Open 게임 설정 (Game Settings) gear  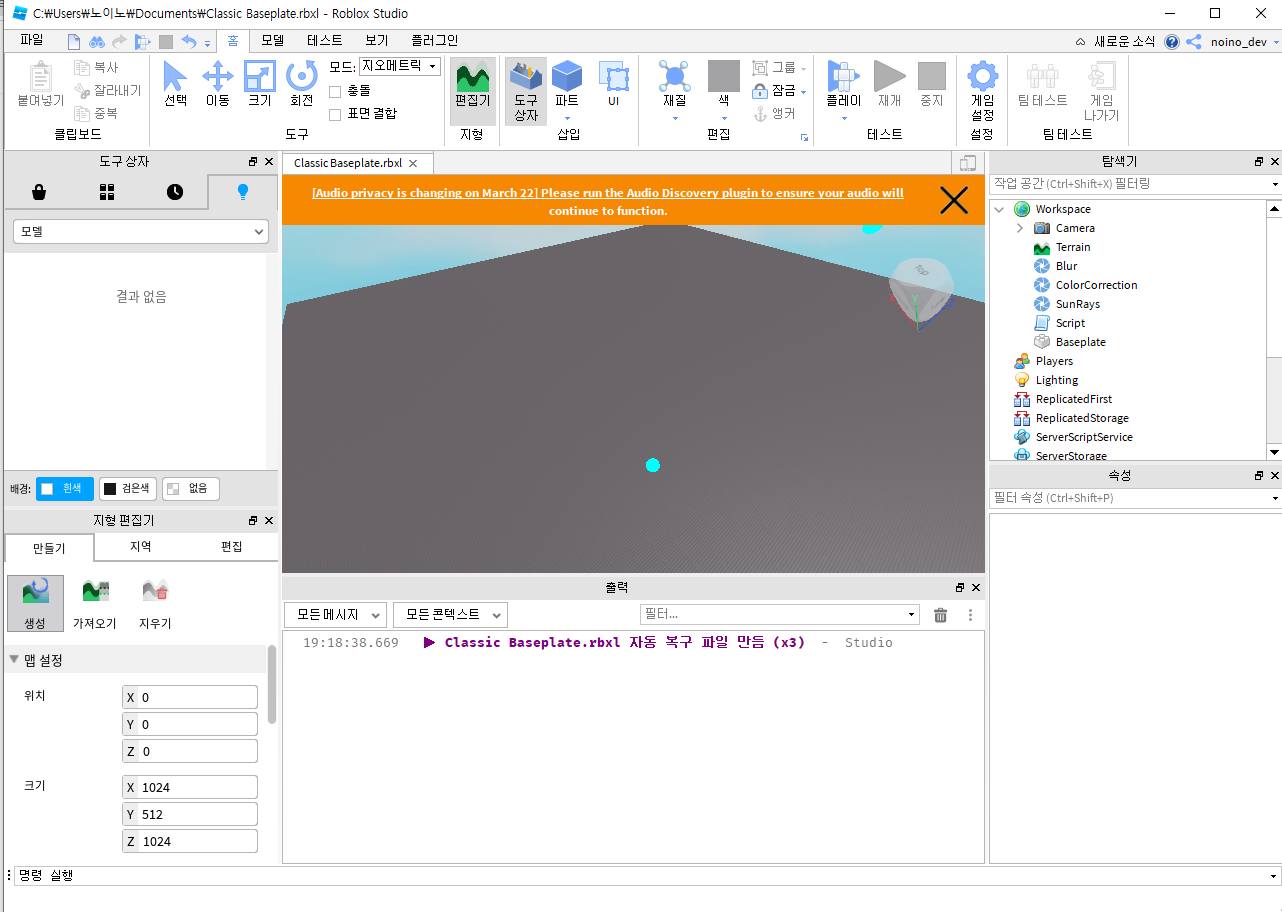point(982,90)
